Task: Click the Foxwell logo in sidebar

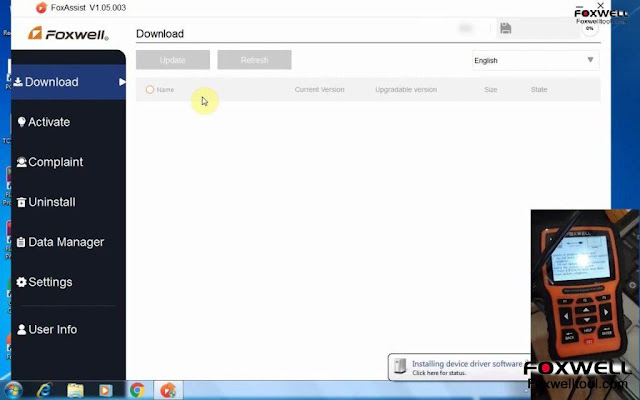Action: click(x=68, y=34)
